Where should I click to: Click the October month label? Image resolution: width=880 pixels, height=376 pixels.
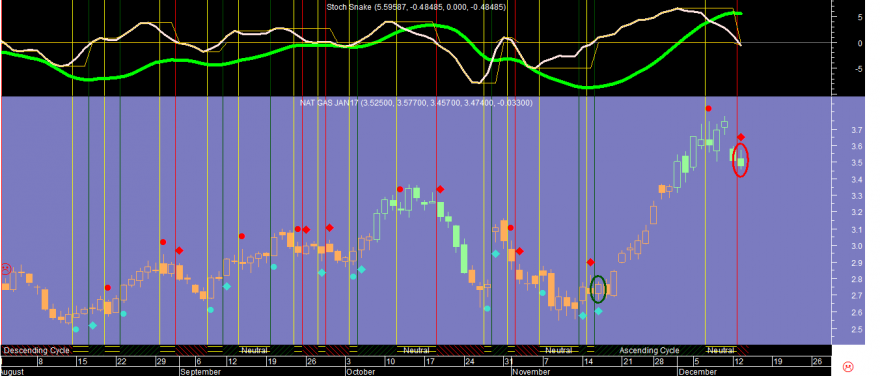pos(360,372)
